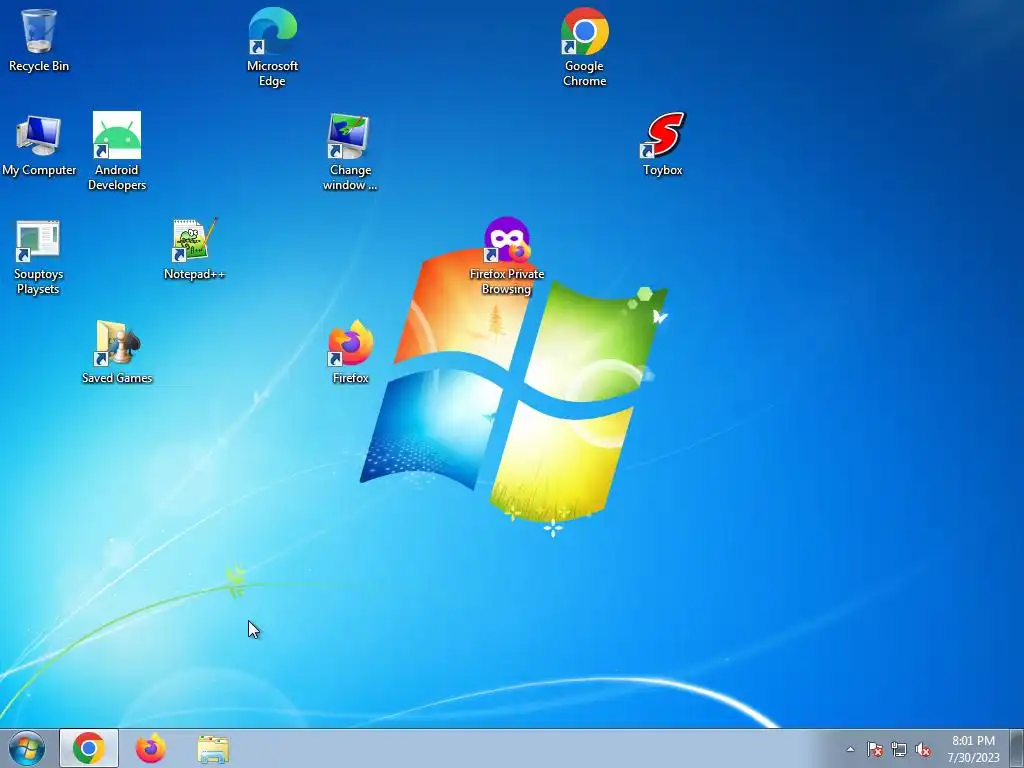Open the taskbar clock showing 8:01 PM
The height and width of the screenshot is (768, 1024).
pos(973,749)
